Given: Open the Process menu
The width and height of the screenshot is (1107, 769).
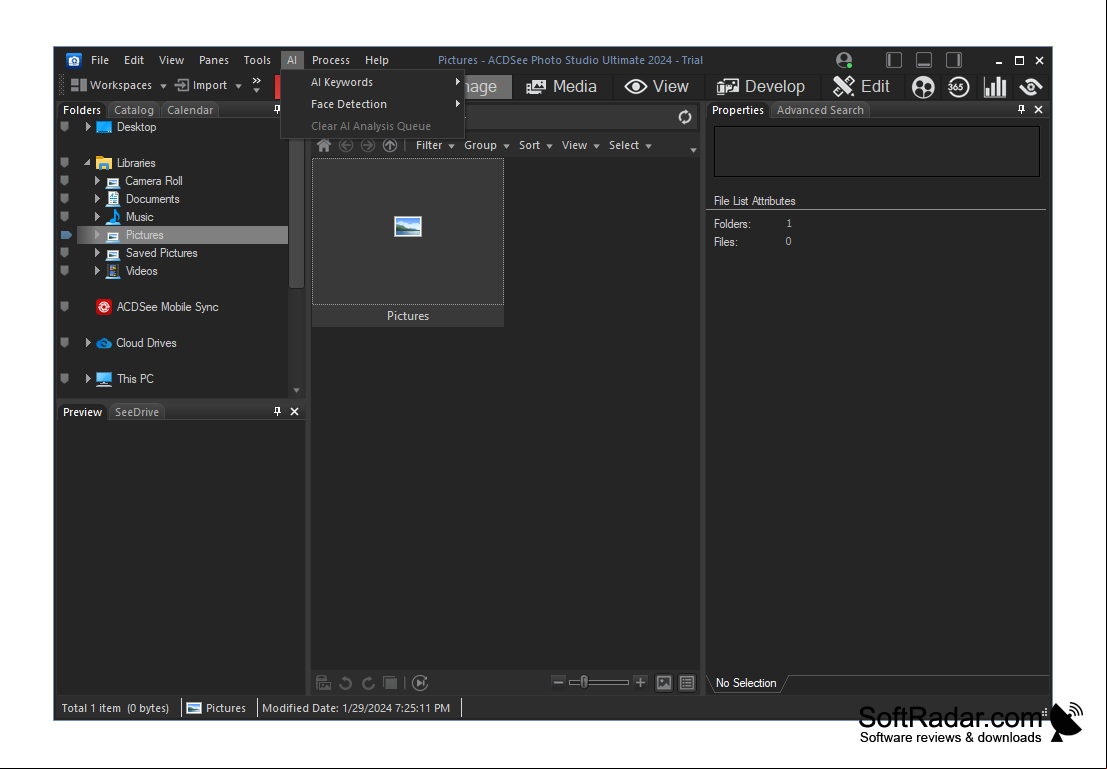Looking at the screenshot, I should point(331,61).
